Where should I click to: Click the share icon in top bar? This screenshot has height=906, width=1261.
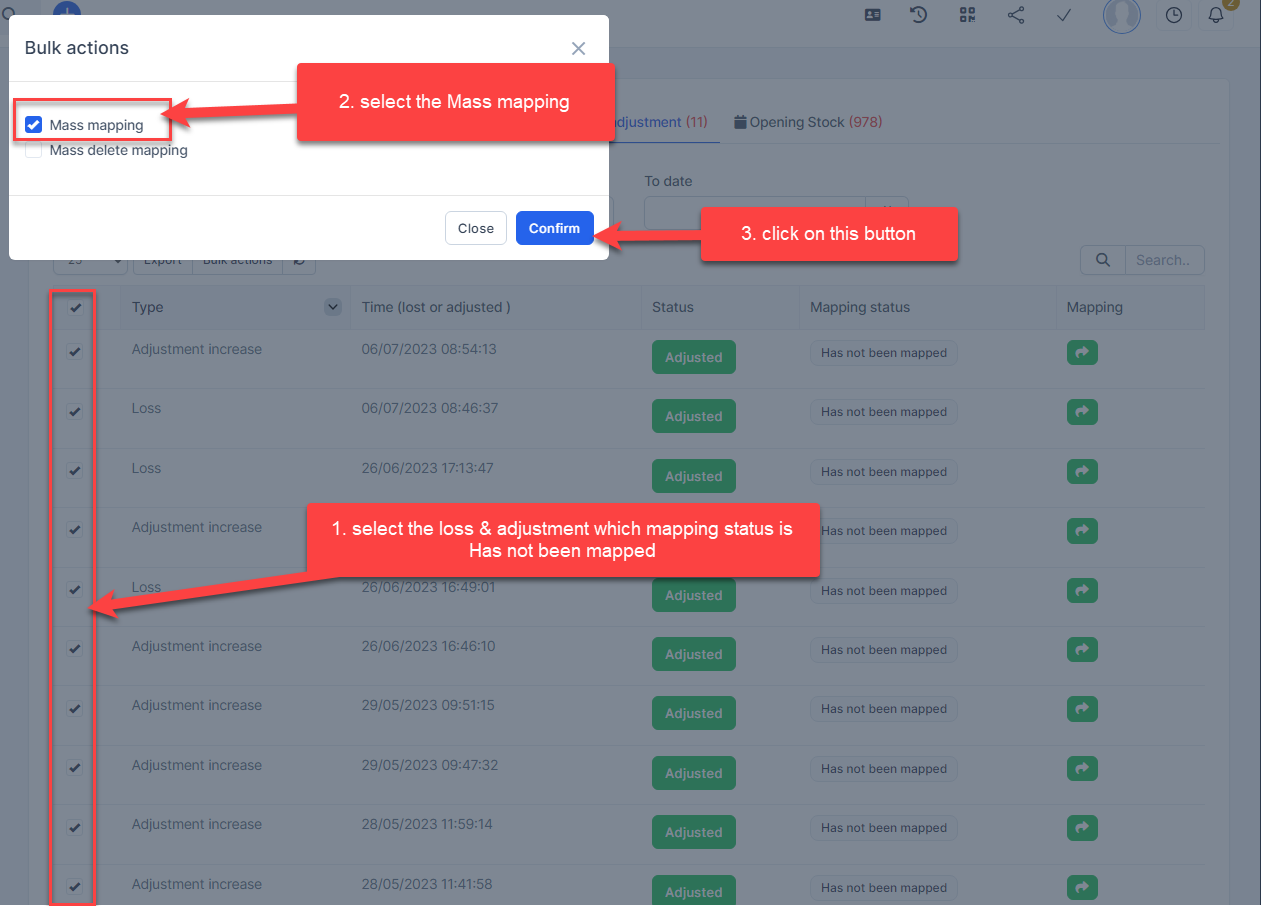[1016, 15]
